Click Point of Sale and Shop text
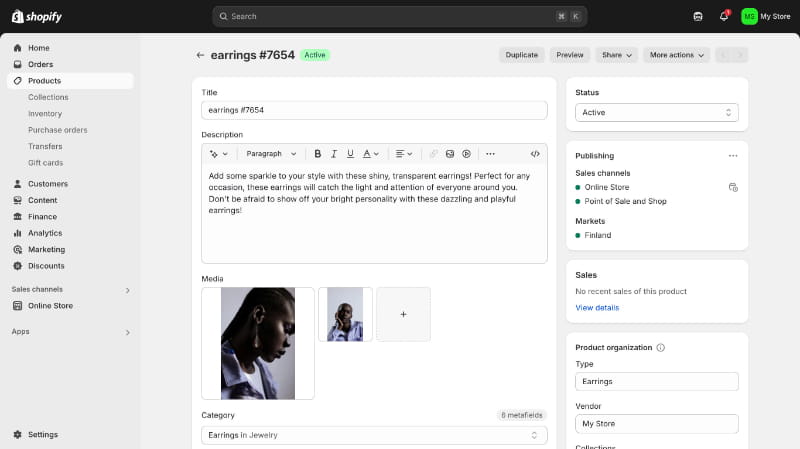This screenshot has height=449, width=800. tap(626, 201)
